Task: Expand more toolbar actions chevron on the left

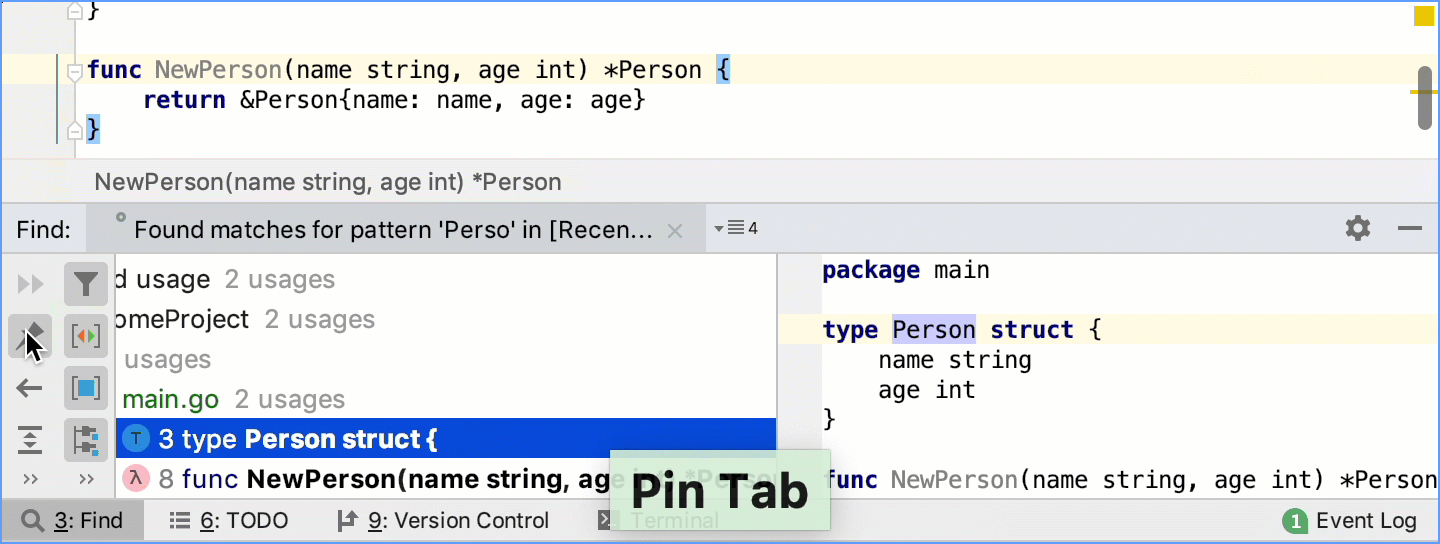Action: (31, 479)
